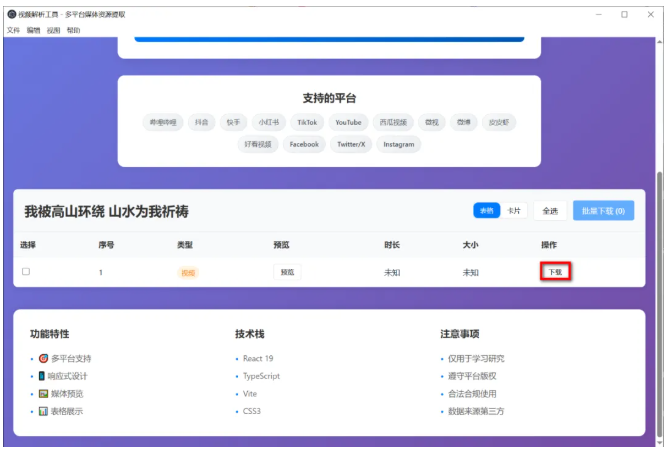Image resolution: width=669 pixels, height=454 pixels.
Task: Click the picture emoji beside 媒体预览
Action: (43, 393)
